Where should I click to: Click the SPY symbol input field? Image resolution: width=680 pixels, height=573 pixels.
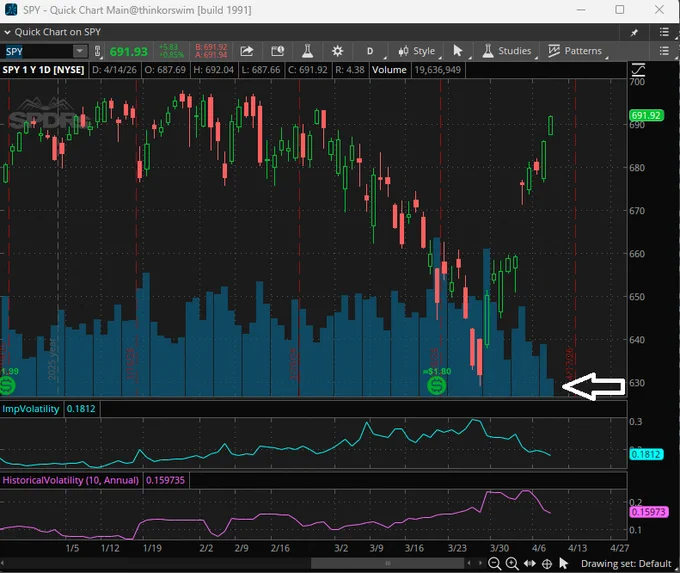coord(37,52)
